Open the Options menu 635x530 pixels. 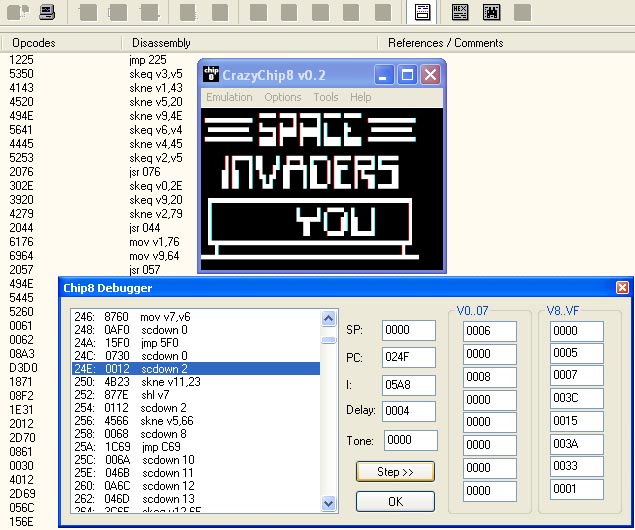283,97
